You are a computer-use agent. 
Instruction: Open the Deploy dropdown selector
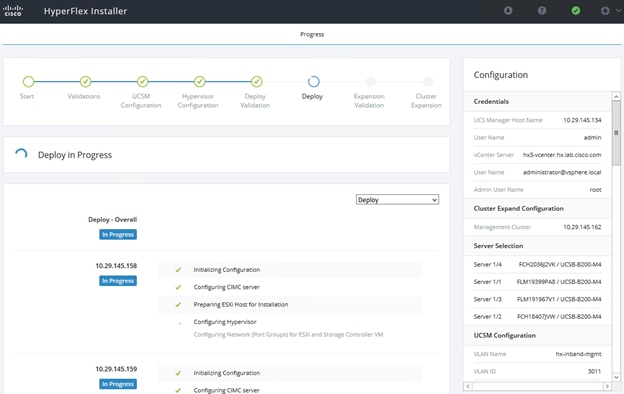[397, 200]
